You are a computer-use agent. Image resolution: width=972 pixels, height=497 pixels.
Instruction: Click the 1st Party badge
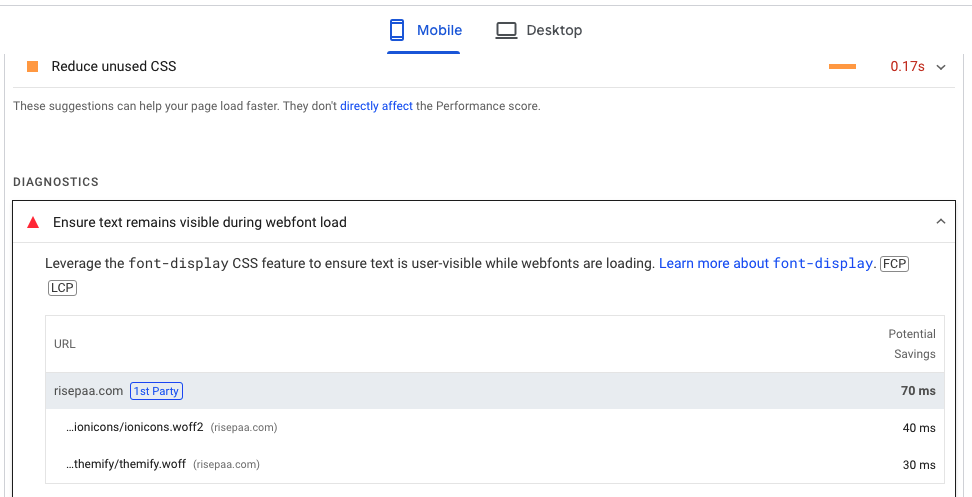pos(156,391)
